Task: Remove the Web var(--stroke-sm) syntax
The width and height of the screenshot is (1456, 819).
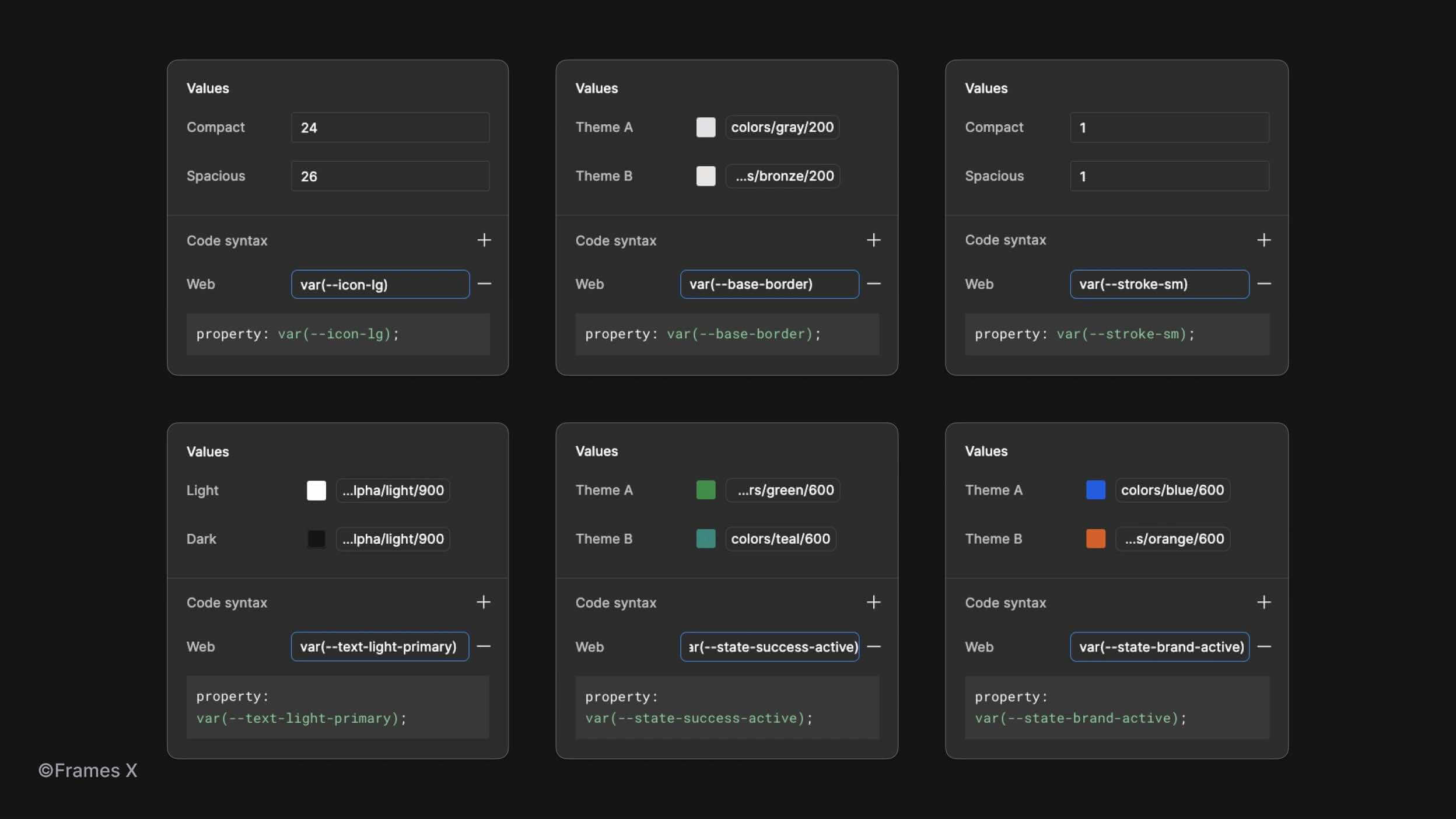Action: (x=1263, y=284)
